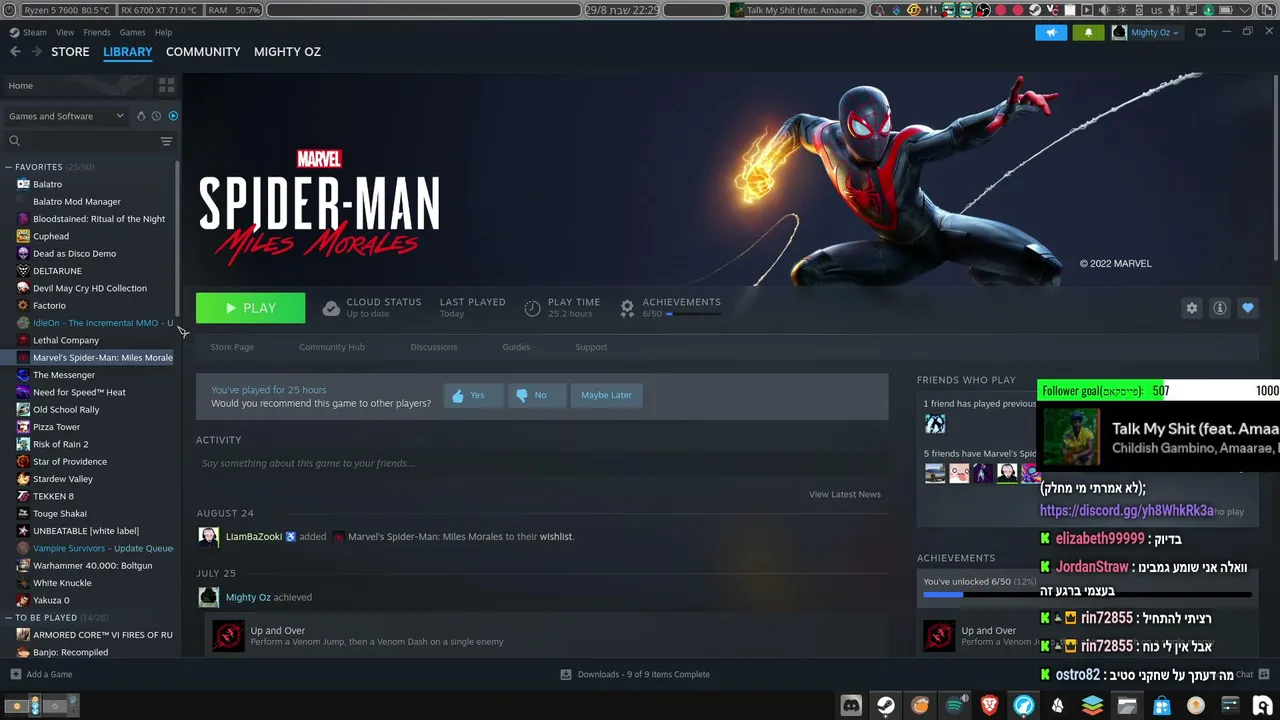
Task: Open the file manager from taskbar
Action: coord(1128,705)
